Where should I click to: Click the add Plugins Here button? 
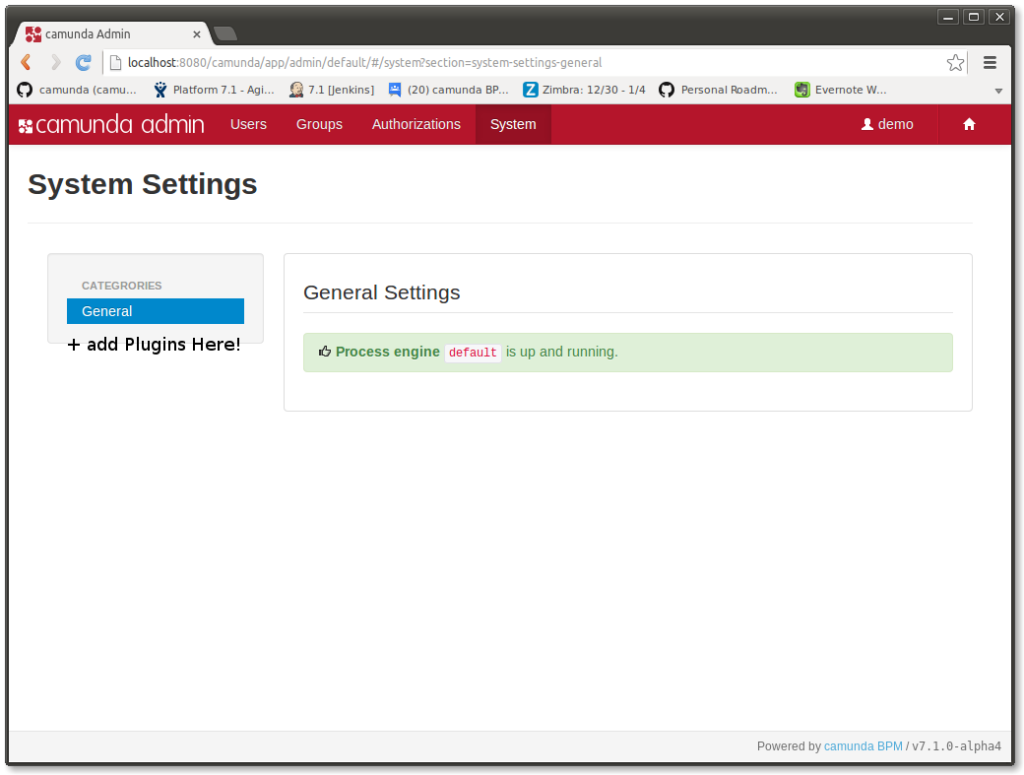154,344
